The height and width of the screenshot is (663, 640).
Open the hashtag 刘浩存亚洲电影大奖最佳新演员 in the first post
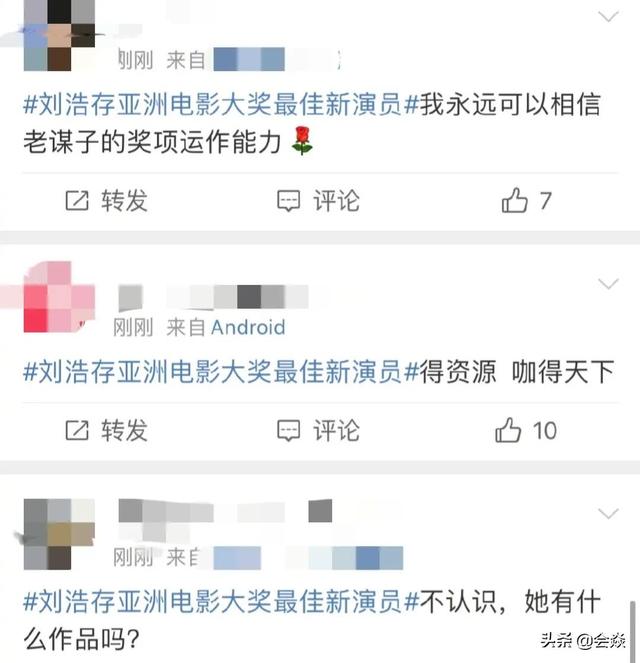point(221,104)
